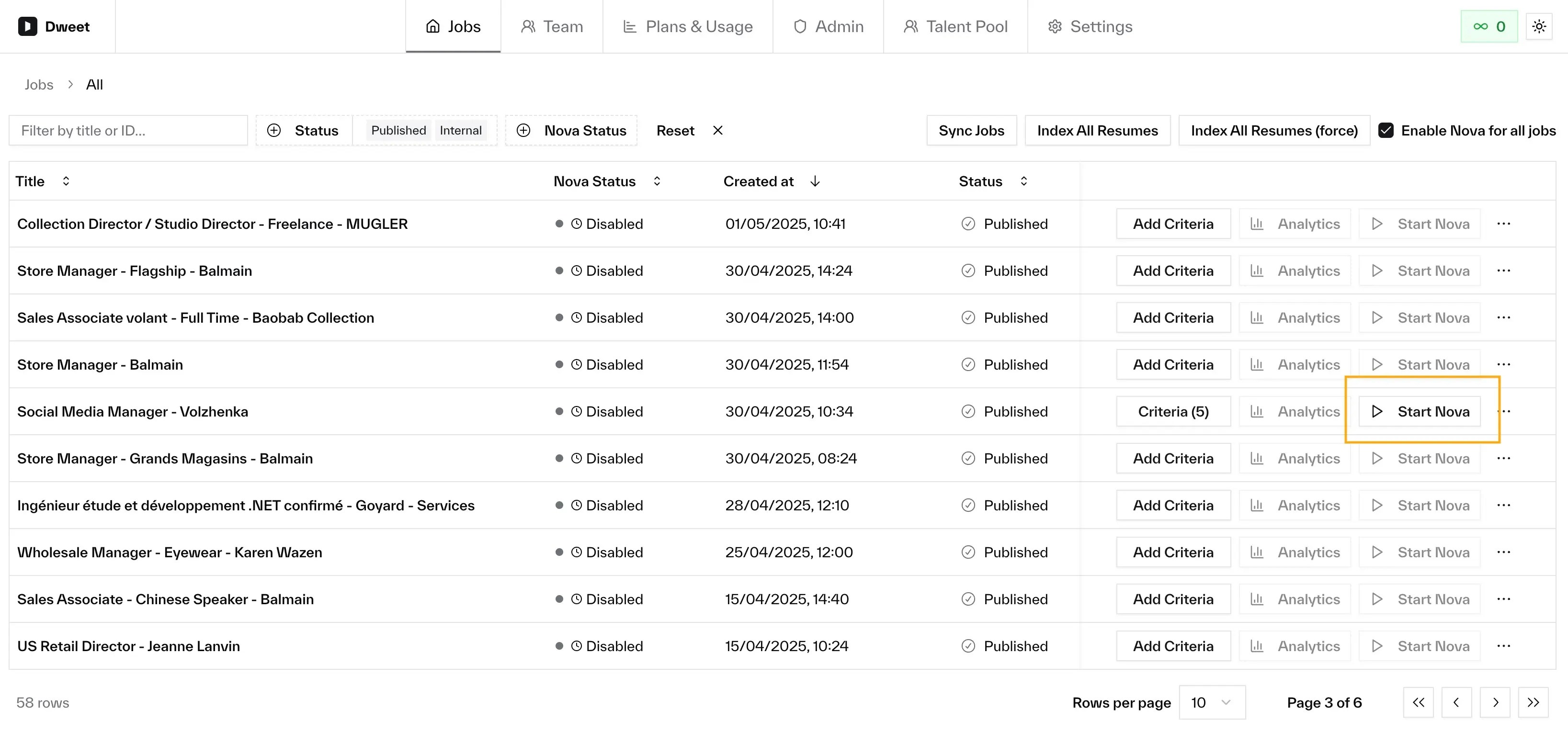Go to last page with double arrow
This screenshot has height=744, width=1568.
coord(1533,703)
